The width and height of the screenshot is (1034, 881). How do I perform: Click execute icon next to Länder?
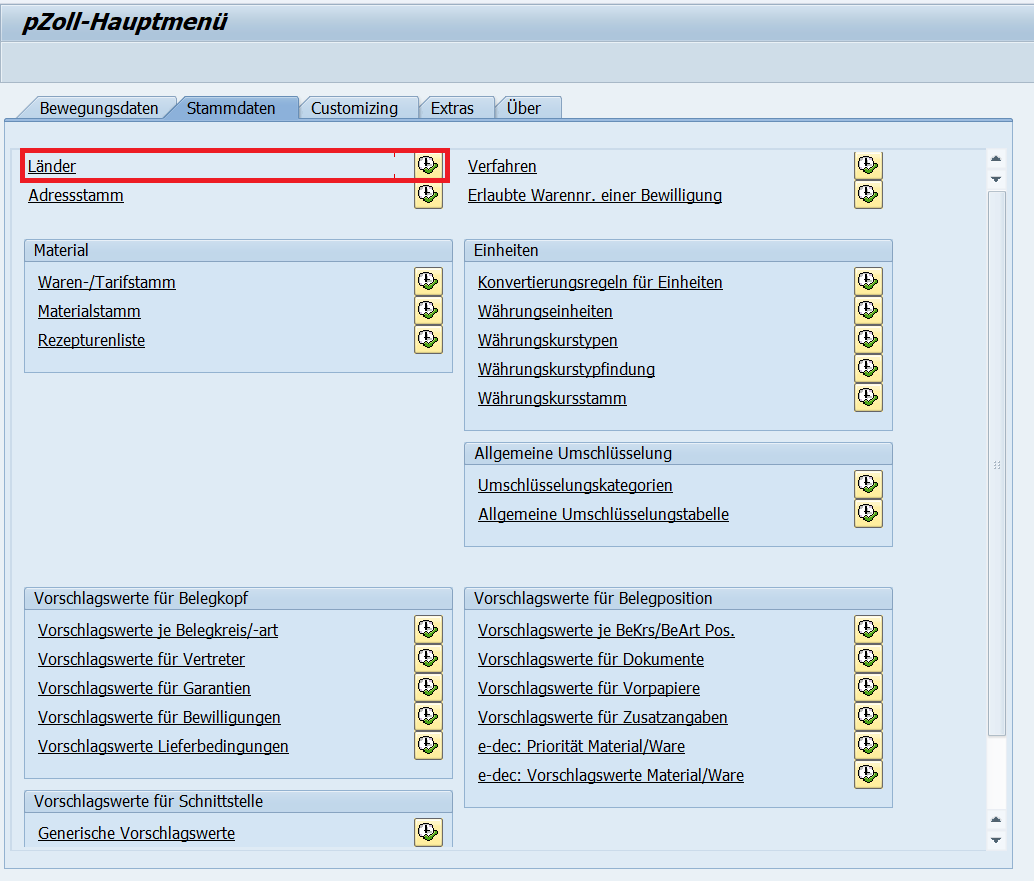tap(428, 166)
